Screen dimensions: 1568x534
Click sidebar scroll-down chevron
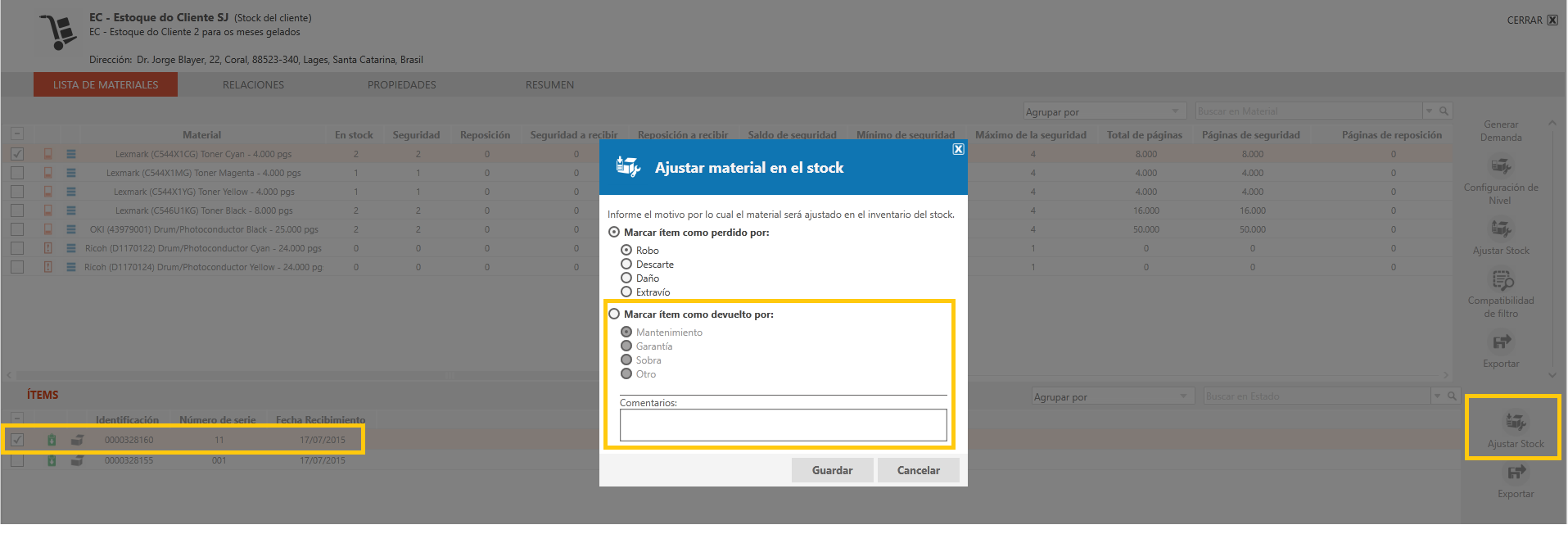[x=1552, y=375]
